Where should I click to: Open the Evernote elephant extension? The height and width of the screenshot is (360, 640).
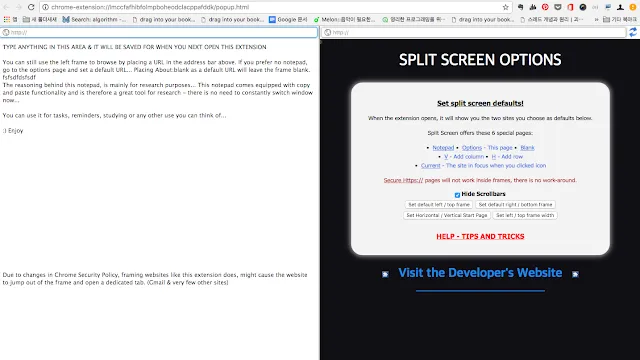click(520, 7)
